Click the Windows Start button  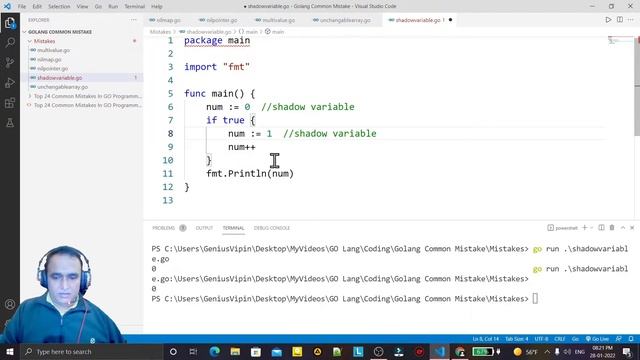10,351
